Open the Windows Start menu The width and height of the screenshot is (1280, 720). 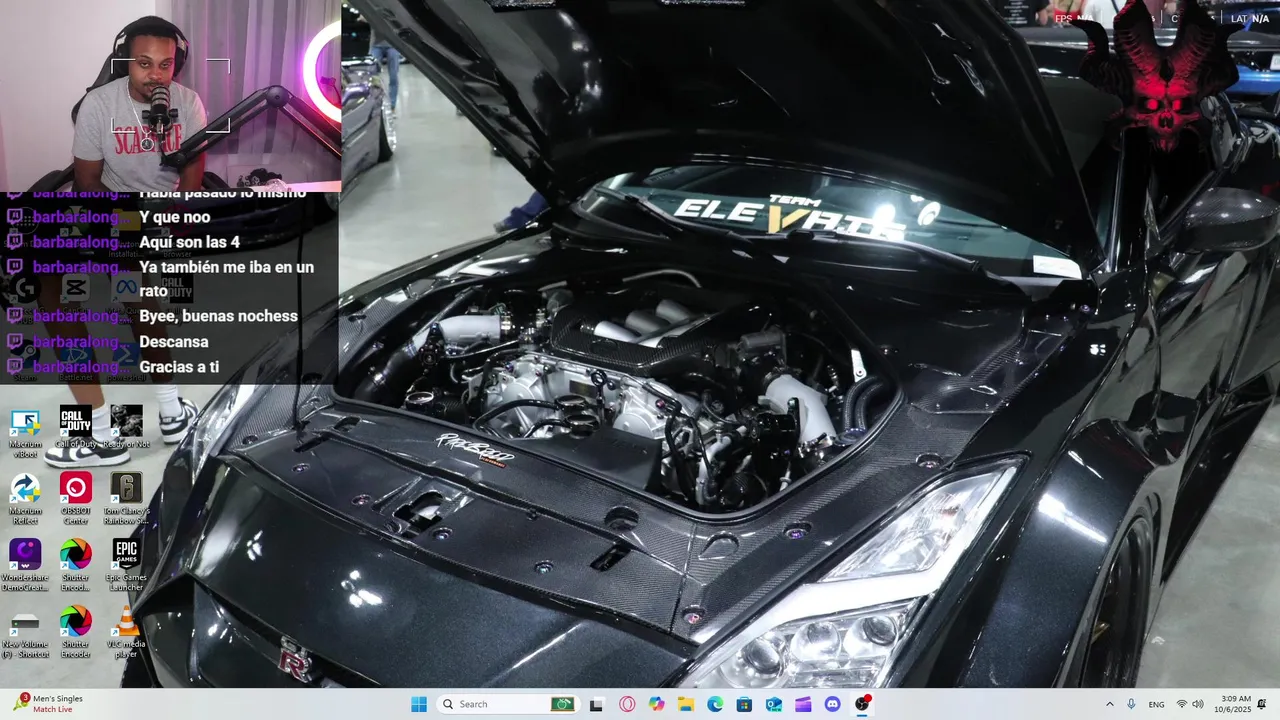point(419,704)
